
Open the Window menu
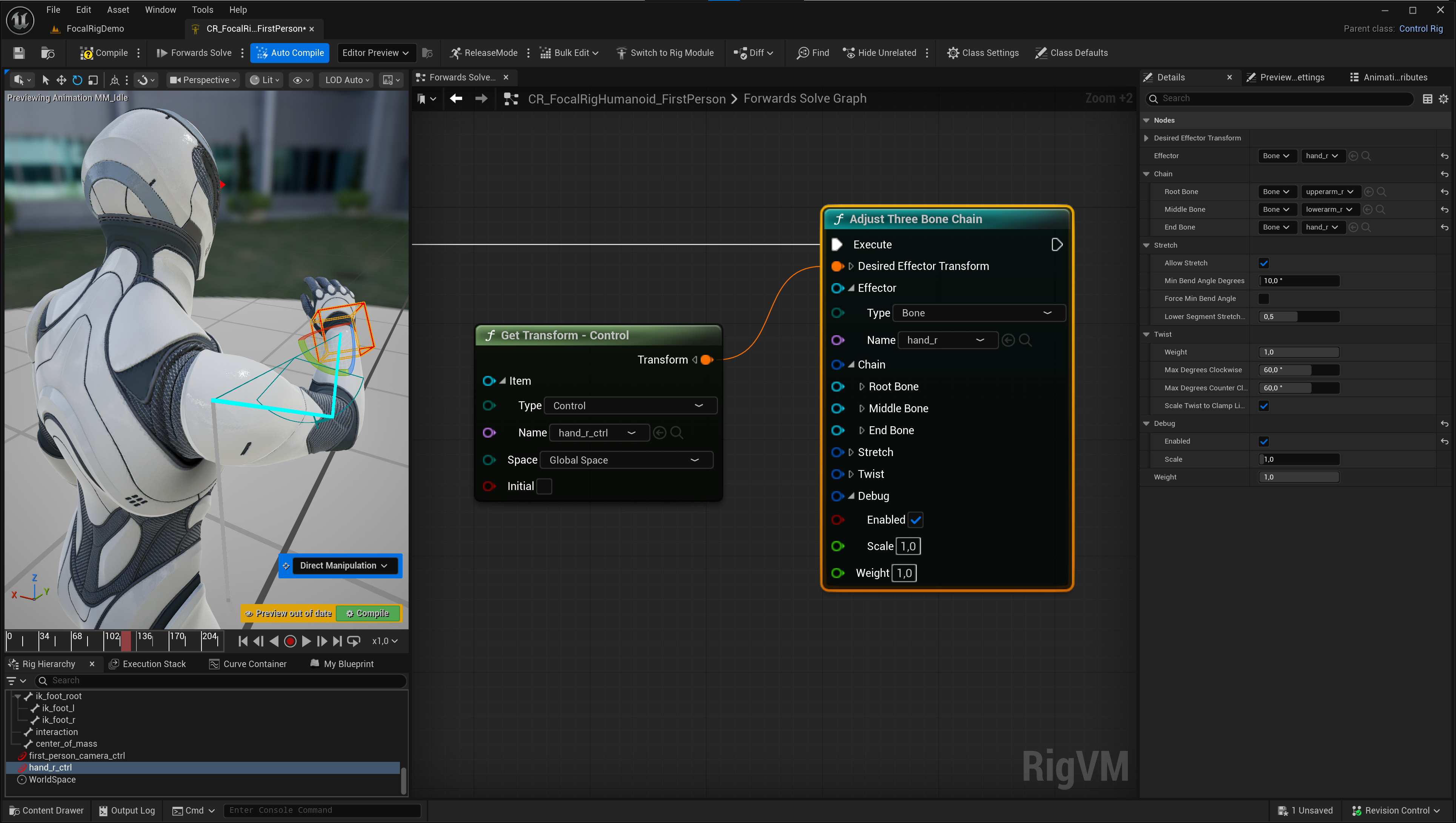pyautogui.click(x=160, y=9)
